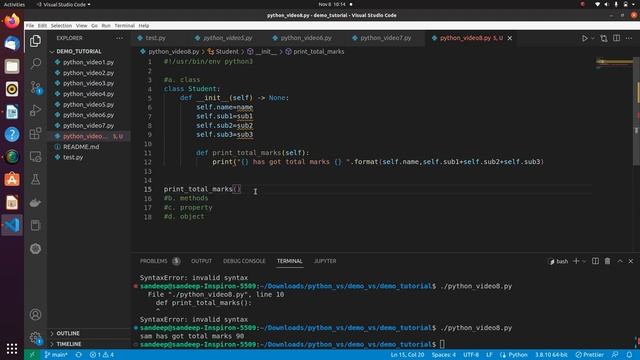Open the Terminal menu
This screenshot has width=640, height=360.
124,25
